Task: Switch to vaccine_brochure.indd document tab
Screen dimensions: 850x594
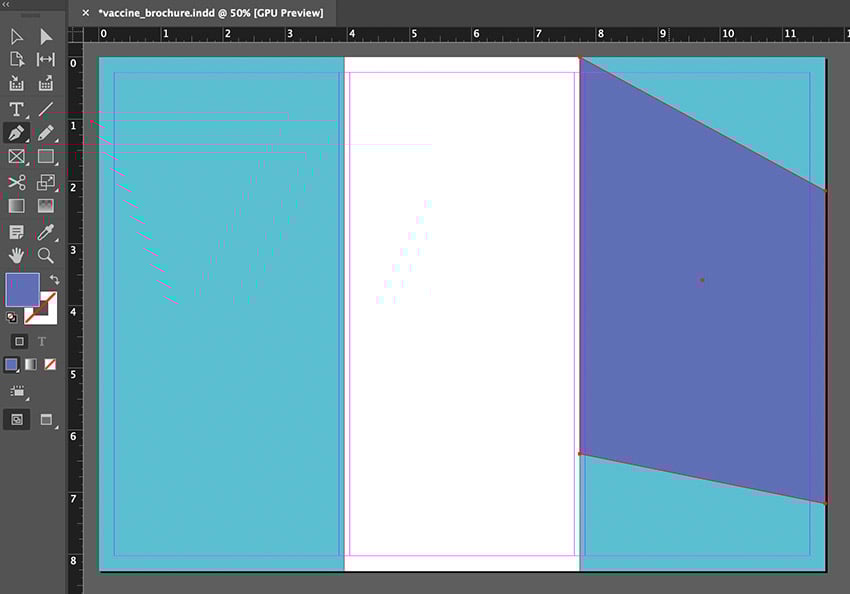Action: (210, 12)
